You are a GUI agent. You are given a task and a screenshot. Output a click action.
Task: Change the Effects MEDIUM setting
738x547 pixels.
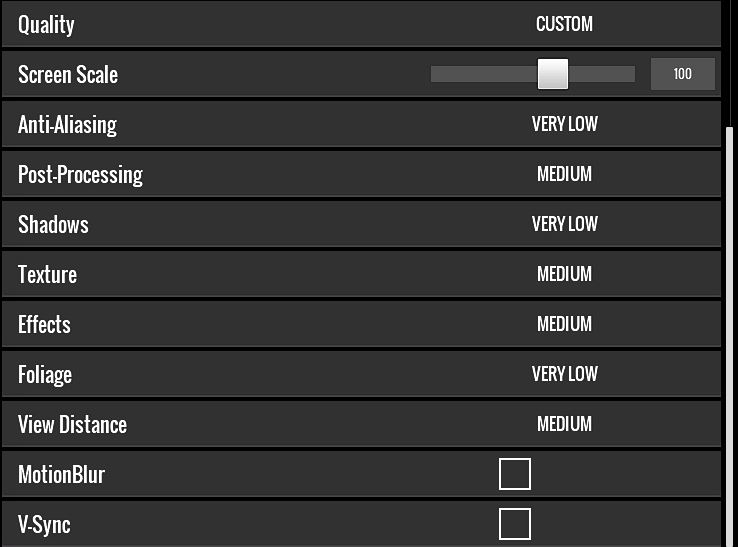(564, 324)
